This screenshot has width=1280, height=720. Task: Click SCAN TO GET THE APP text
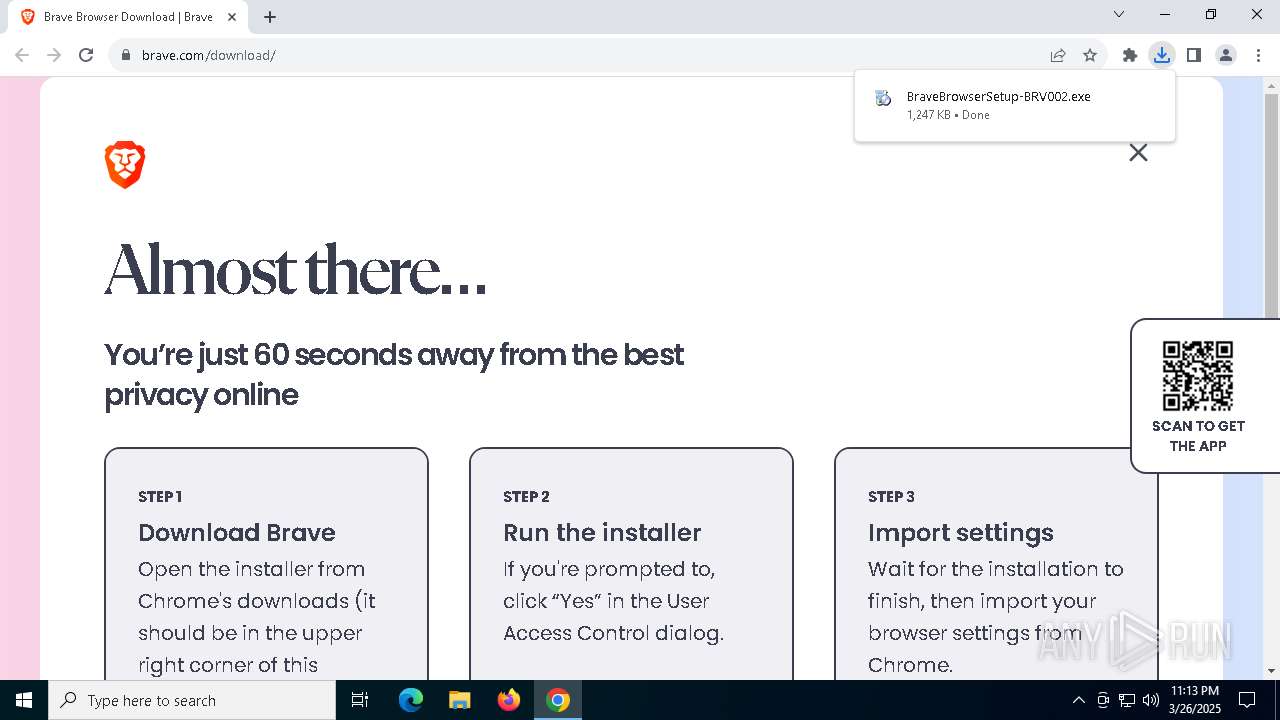[x=1198, y=436]
